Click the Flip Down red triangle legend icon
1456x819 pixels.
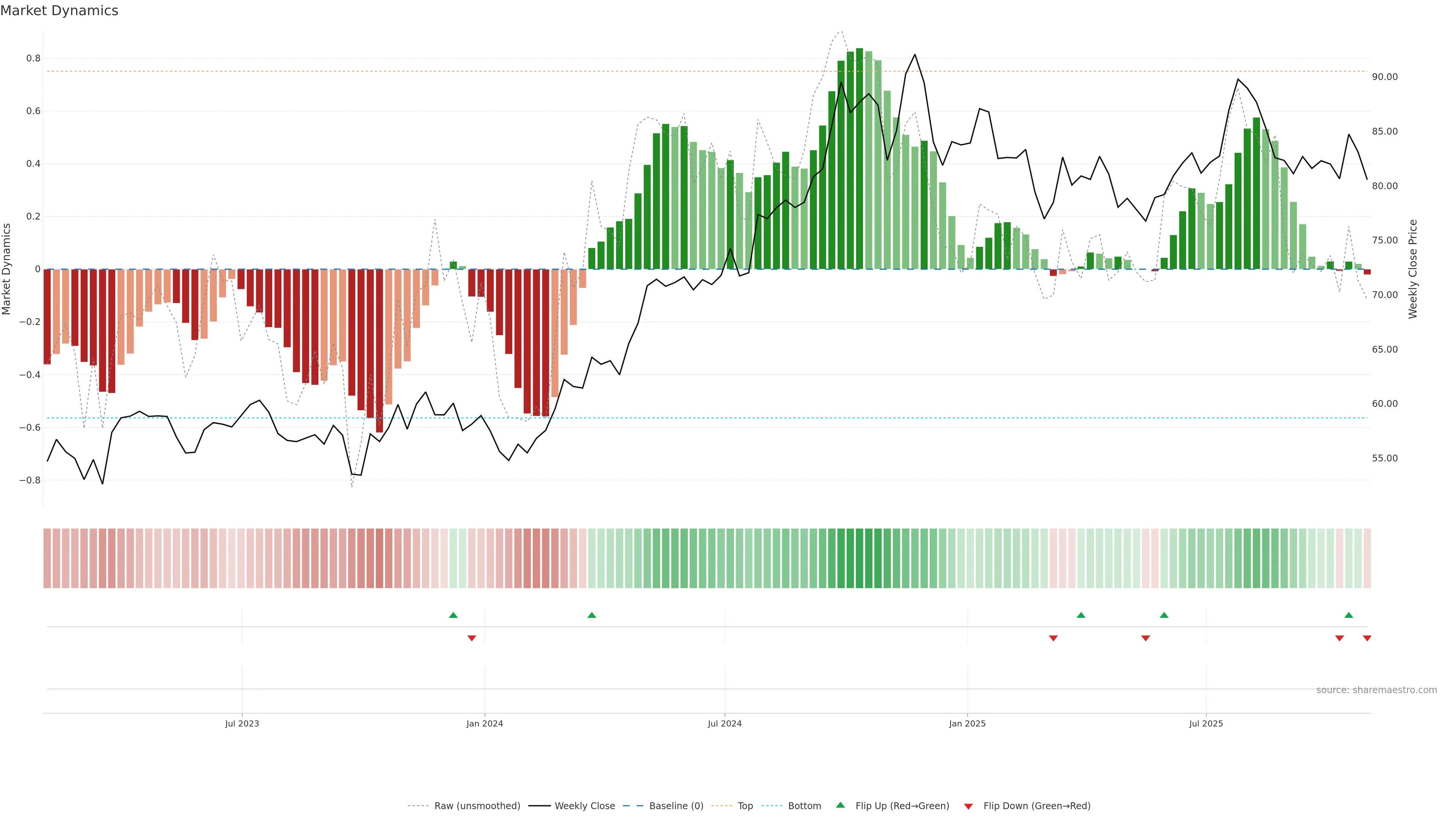click(x=968, y=806)
